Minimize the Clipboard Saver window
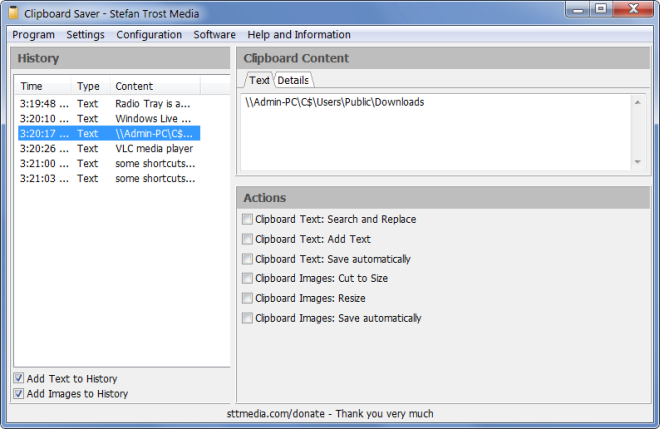The height and width of the screenshot is (429, 660). [578, 9]
